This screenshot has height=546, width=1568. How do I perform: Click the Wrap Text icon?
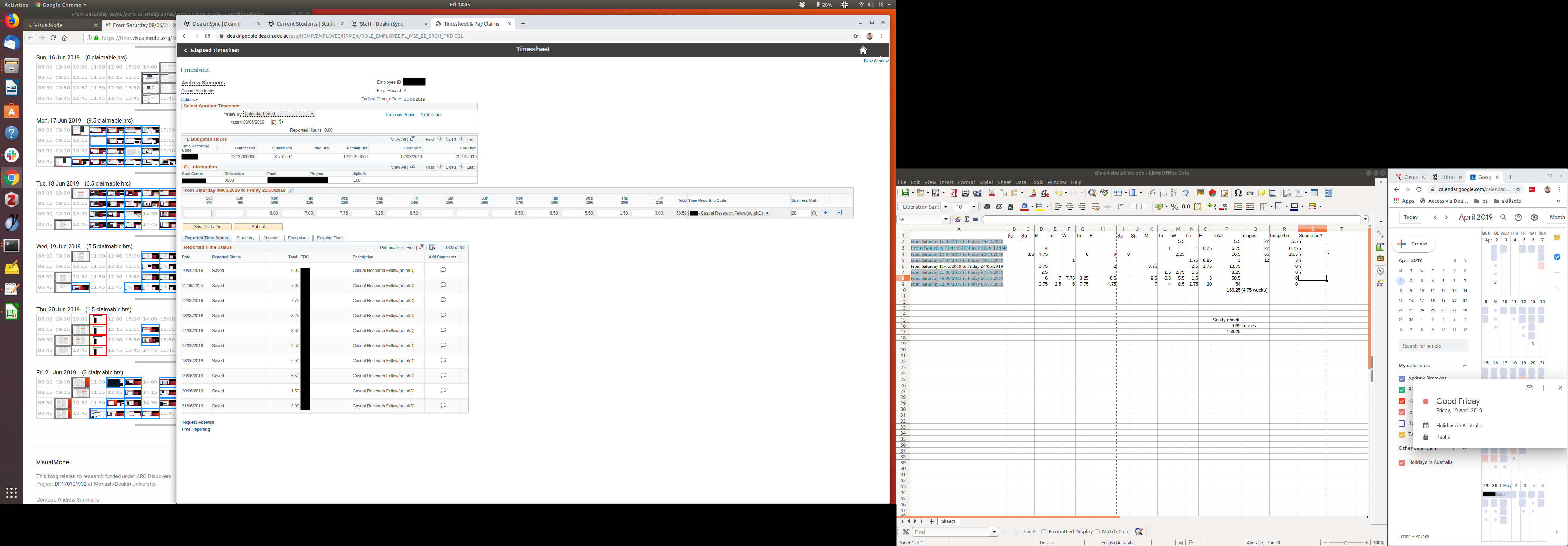coord(1095,207)
